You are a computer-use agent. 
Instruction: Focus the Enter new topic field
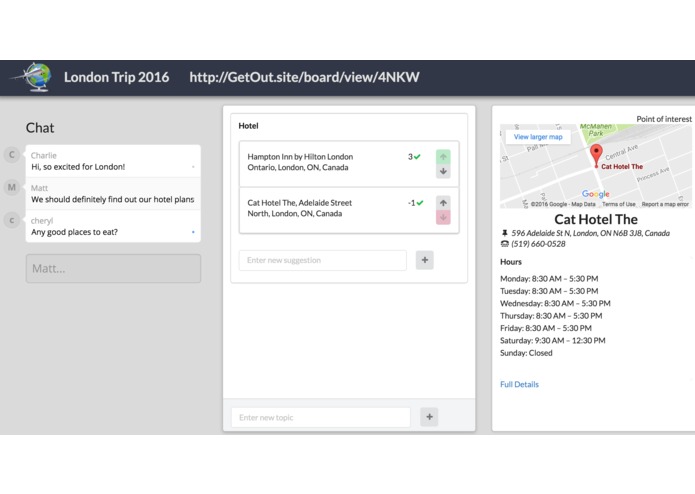coord(321,417)
